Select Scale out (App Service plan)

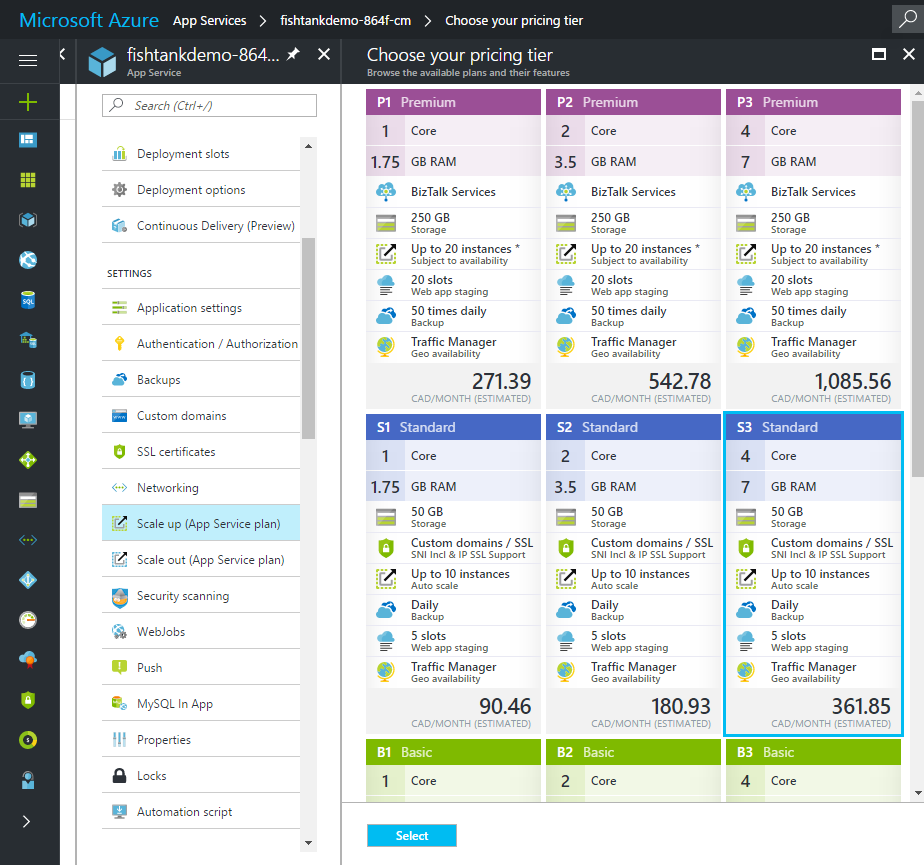click(x=201, y=559)
